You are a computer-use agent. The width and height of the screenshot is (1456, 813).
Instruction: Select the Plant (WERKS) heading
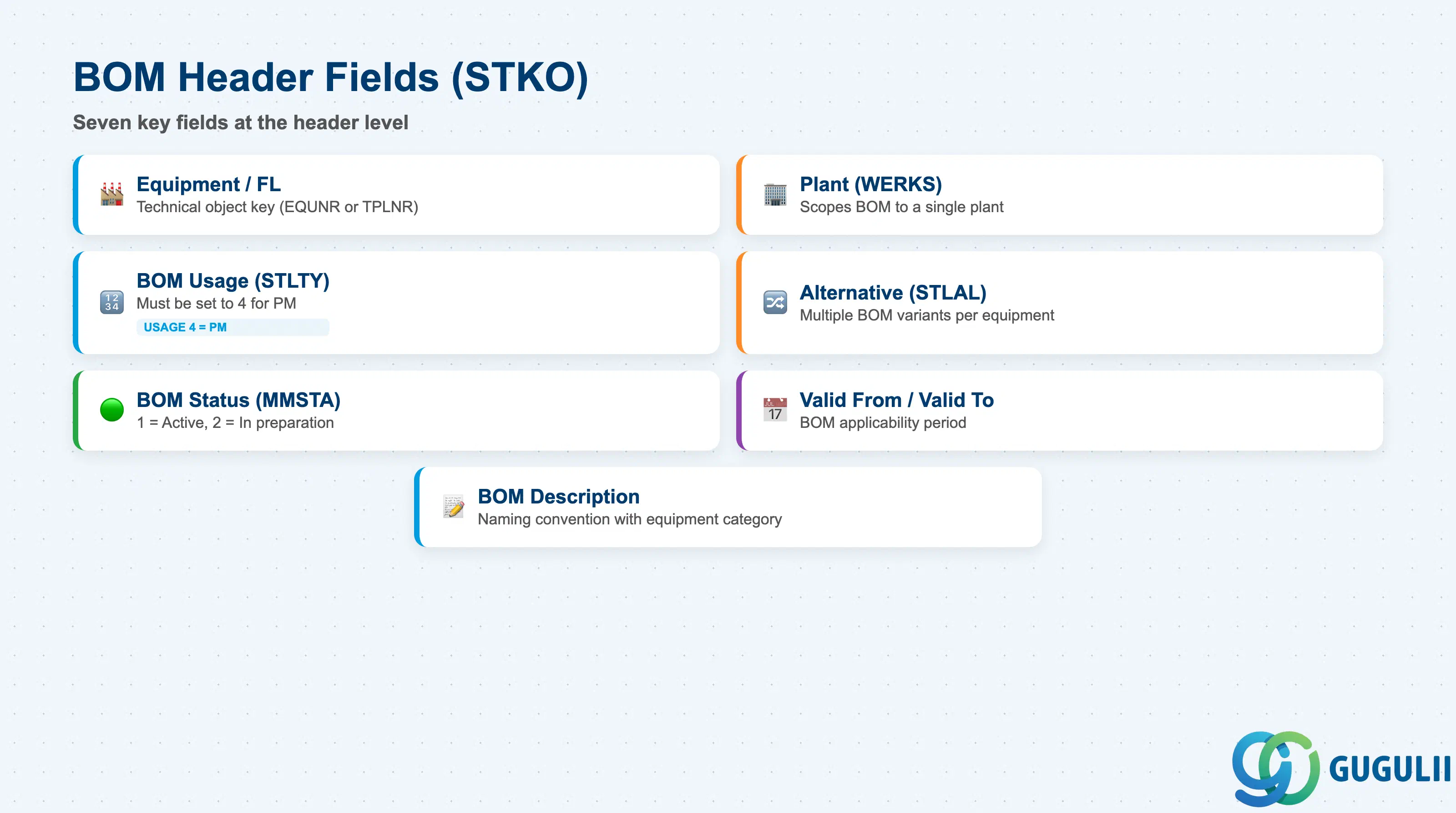[870, 184]
